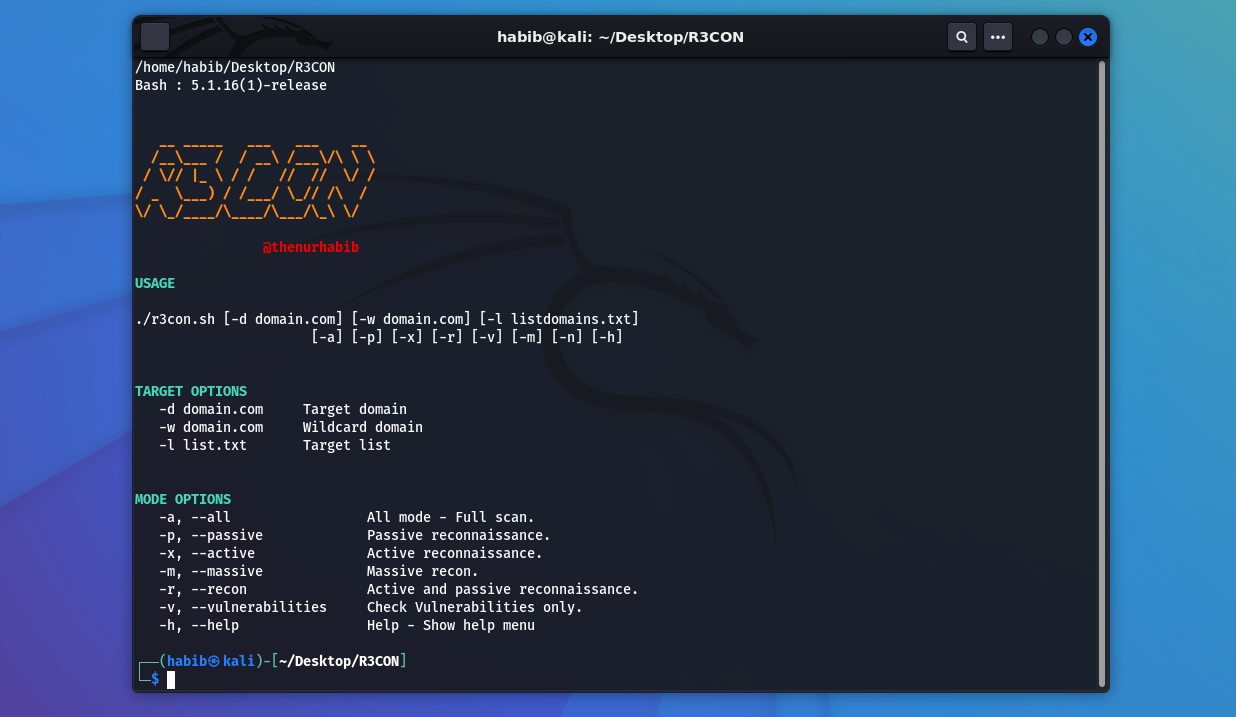Click 'Active and passive reconnaissance.' description

(x=503, y=589)
